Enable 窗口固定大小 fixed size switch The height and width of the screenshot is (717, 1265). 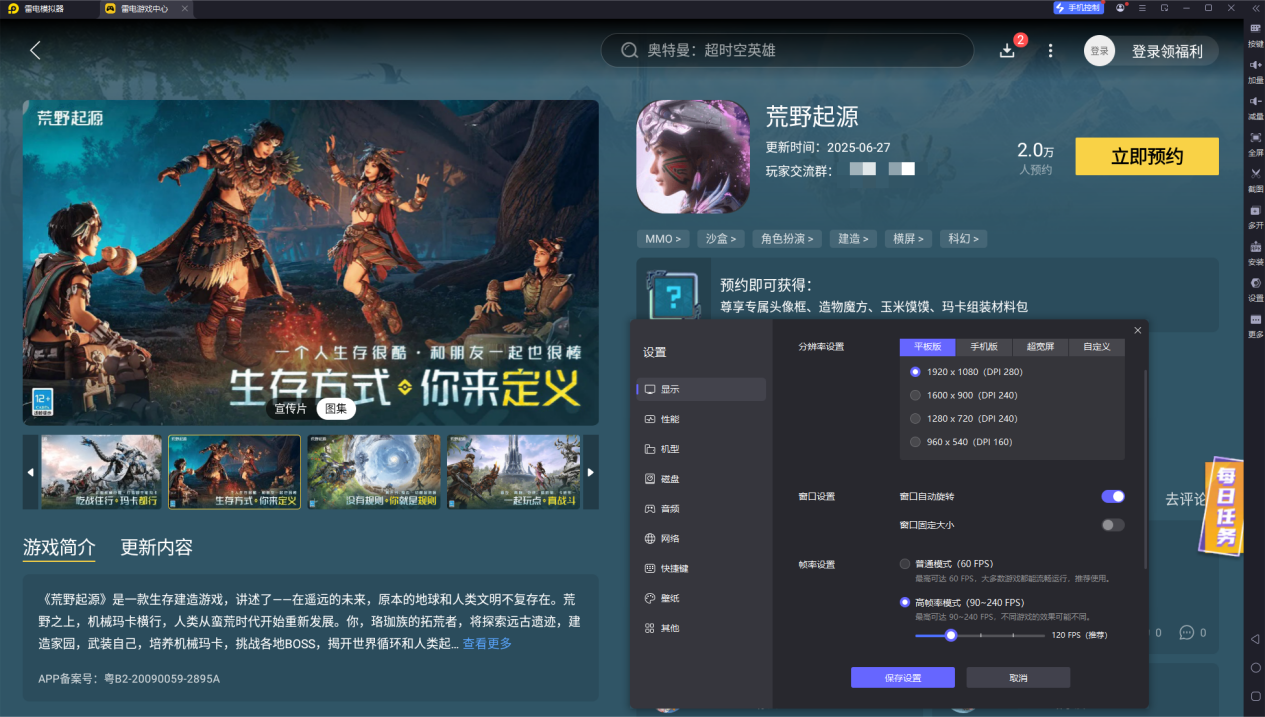1113,525
